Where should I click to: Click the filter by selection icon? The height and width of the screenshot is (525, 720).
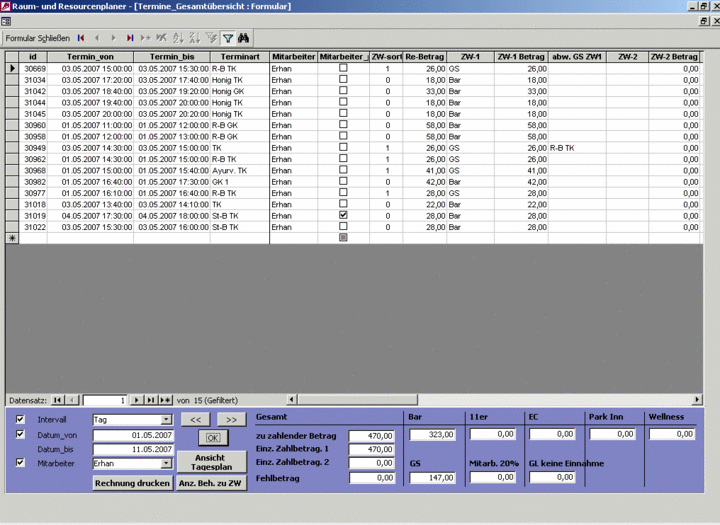(x=211, y=38)
